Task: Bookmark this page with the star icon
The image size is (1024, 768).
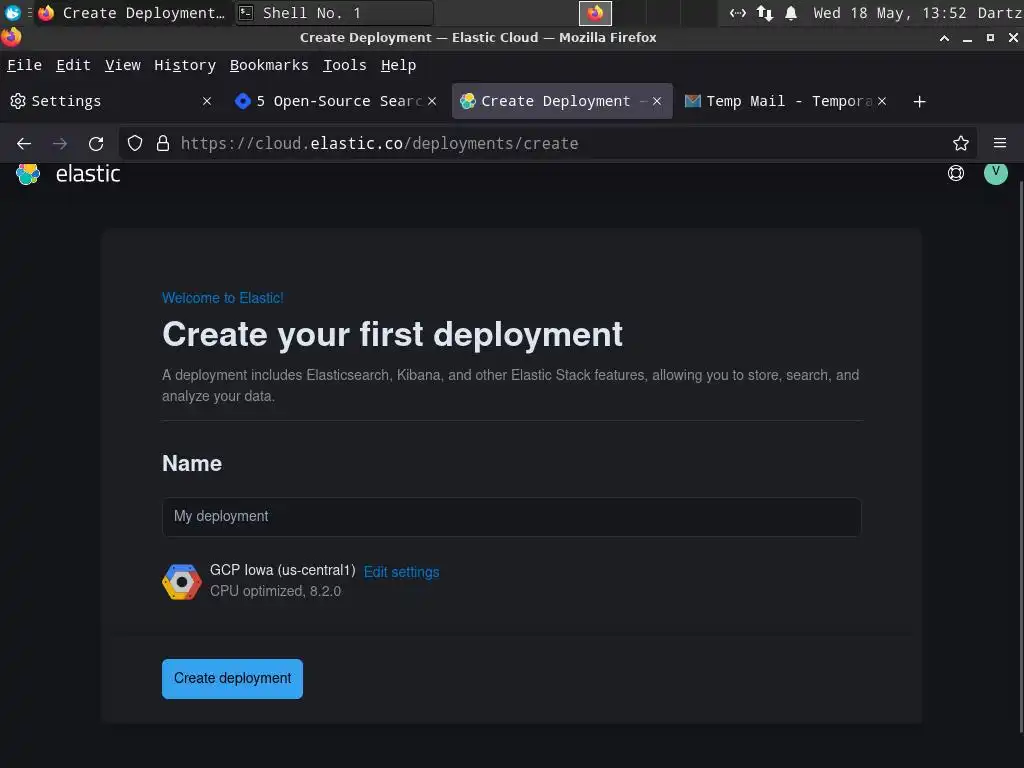Action: coord(960,144)
